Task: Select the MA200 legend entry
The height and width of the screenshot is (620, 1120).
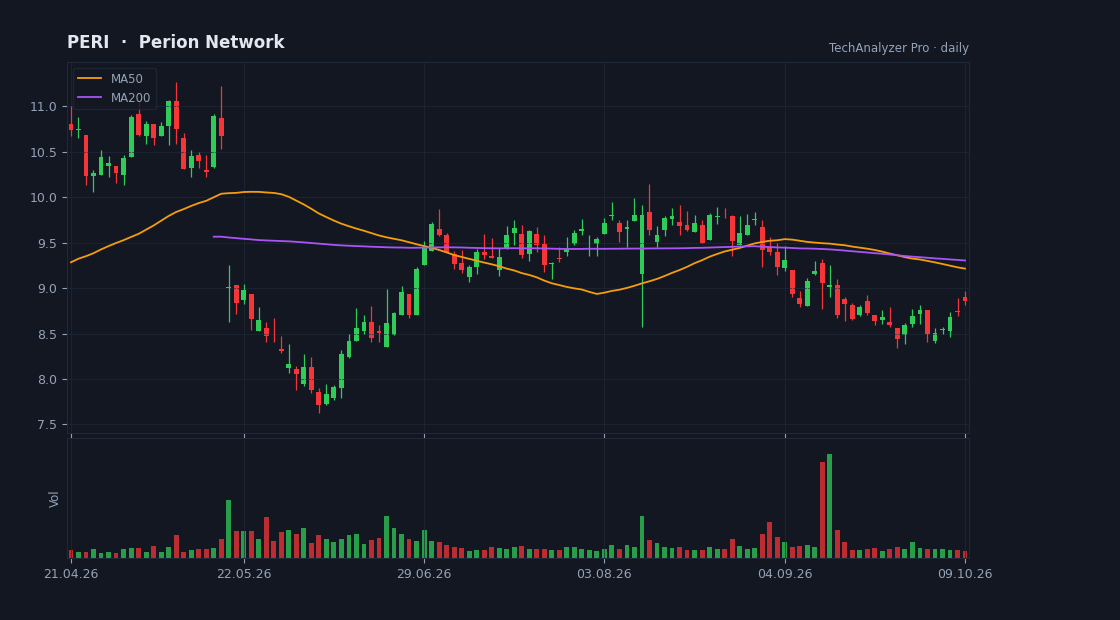Action: [114, 97]
